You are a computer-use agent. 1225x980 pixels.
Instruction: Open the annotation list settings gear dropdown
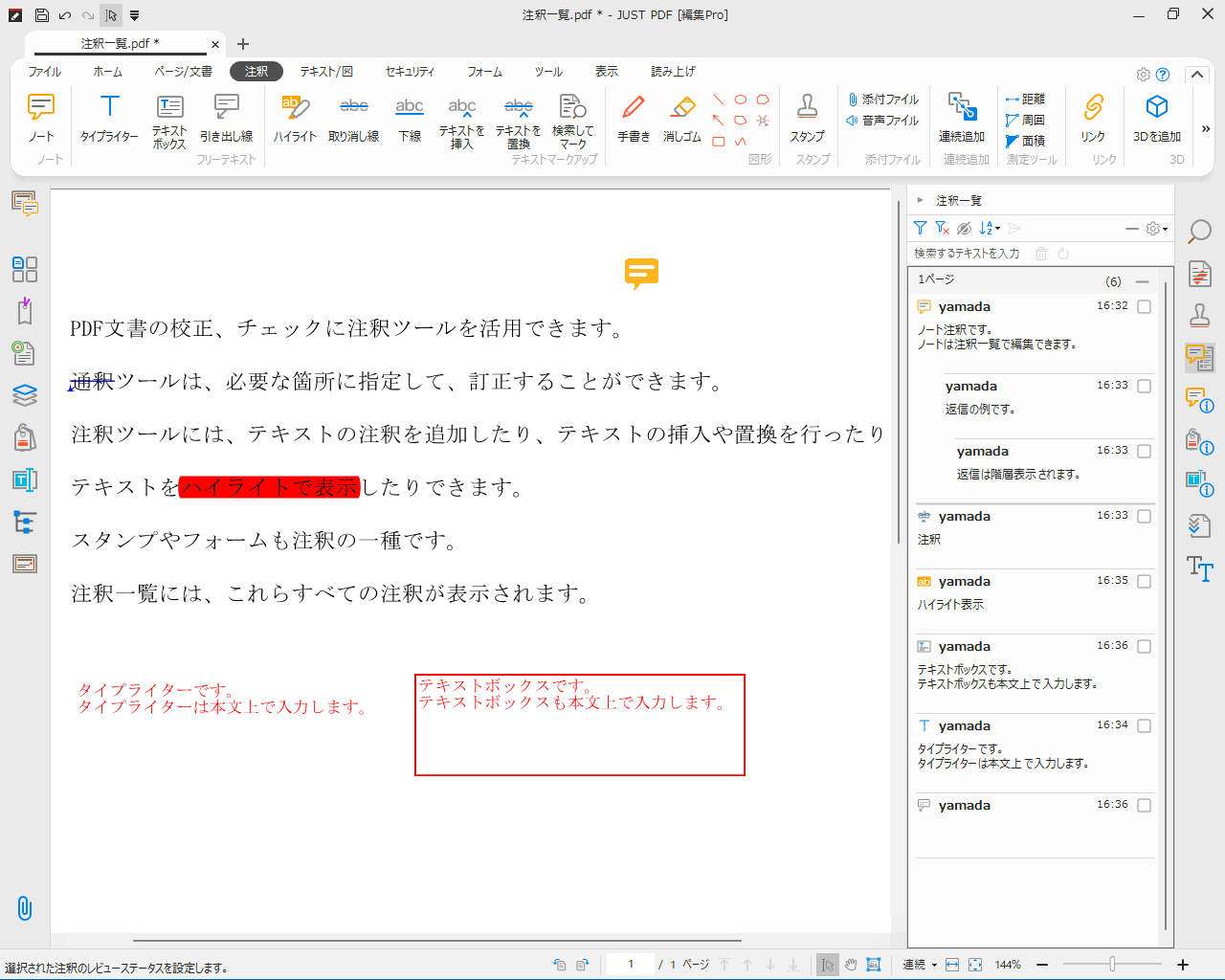[x=1153, y=228]
